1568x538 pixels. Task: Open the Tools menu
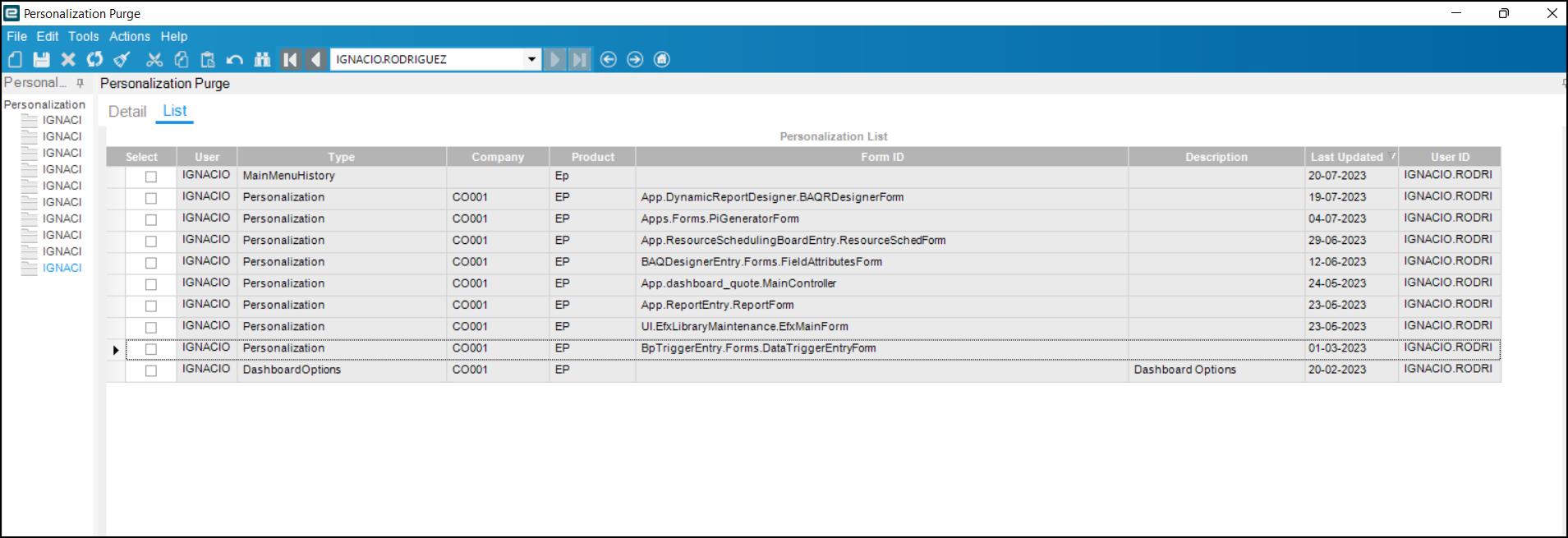coord(84,36)
